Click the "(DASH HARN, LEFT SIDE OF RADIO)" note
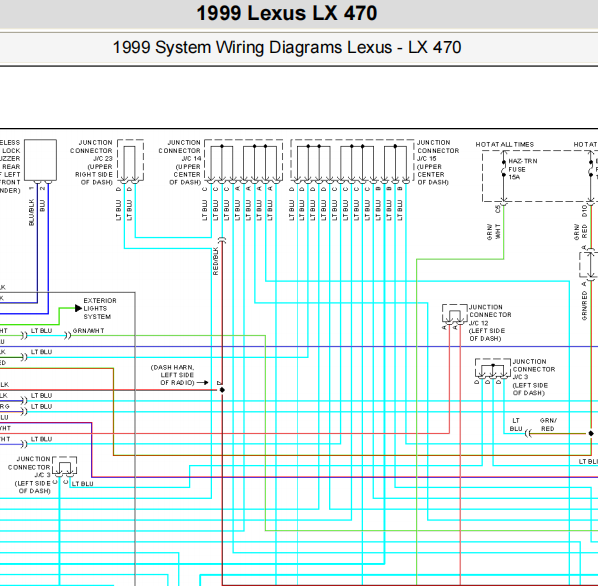The width and height of the screenshot is (598, 586). pos(172,375)
